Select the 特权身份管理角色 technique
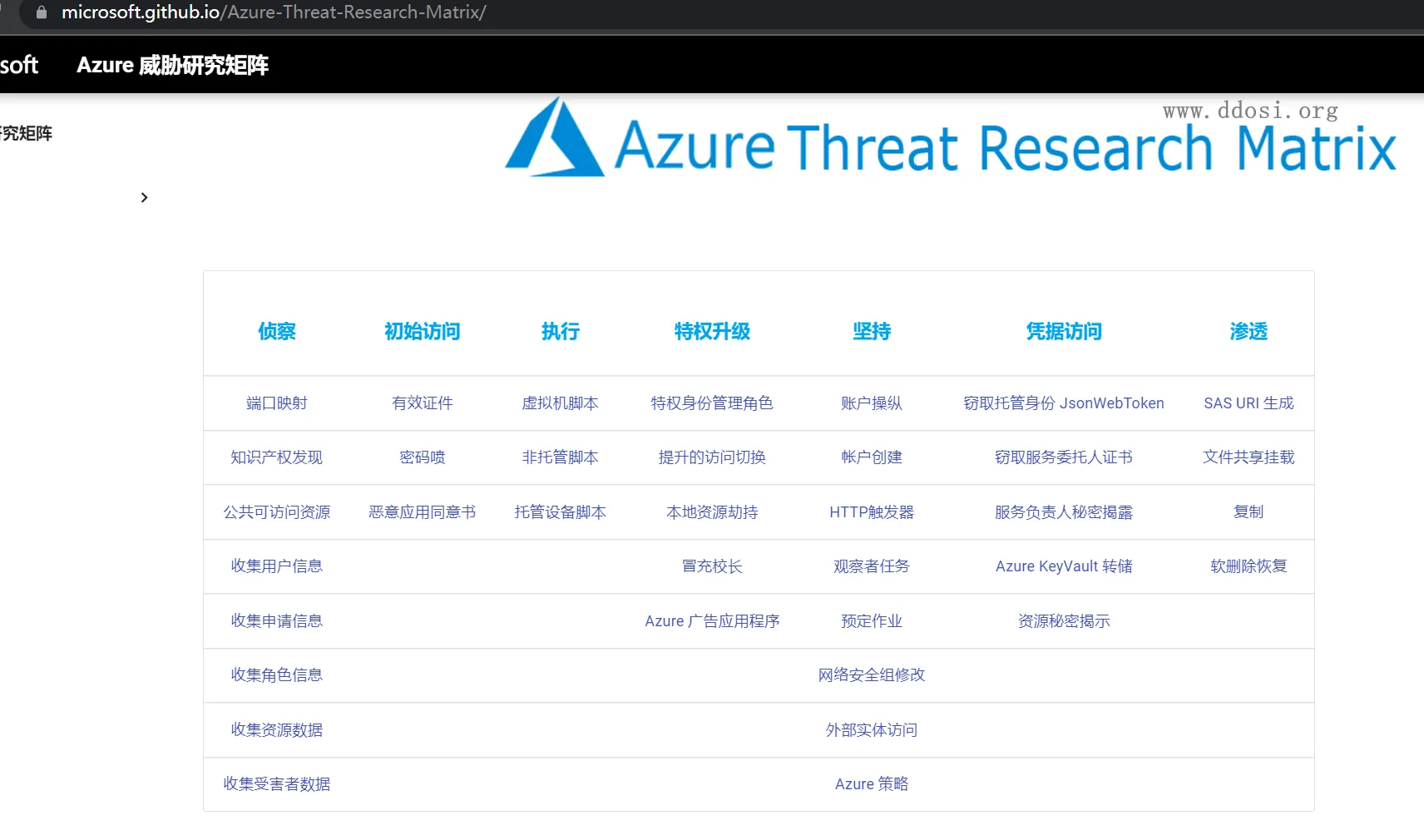The image size is (1424, 840). [x=712, y=403]
